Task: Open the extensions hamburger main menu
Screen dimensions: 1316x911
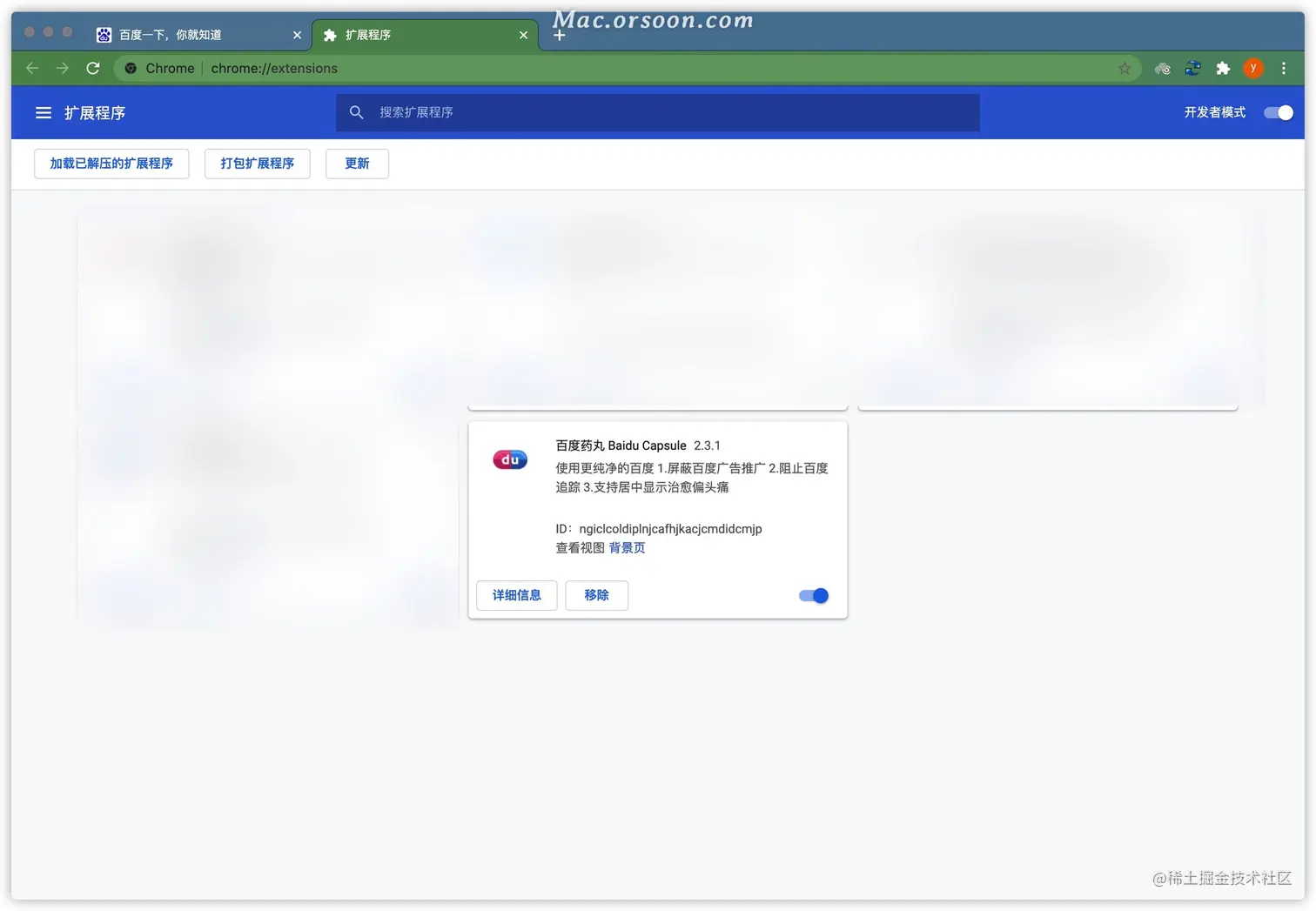Action: (43, 113)
